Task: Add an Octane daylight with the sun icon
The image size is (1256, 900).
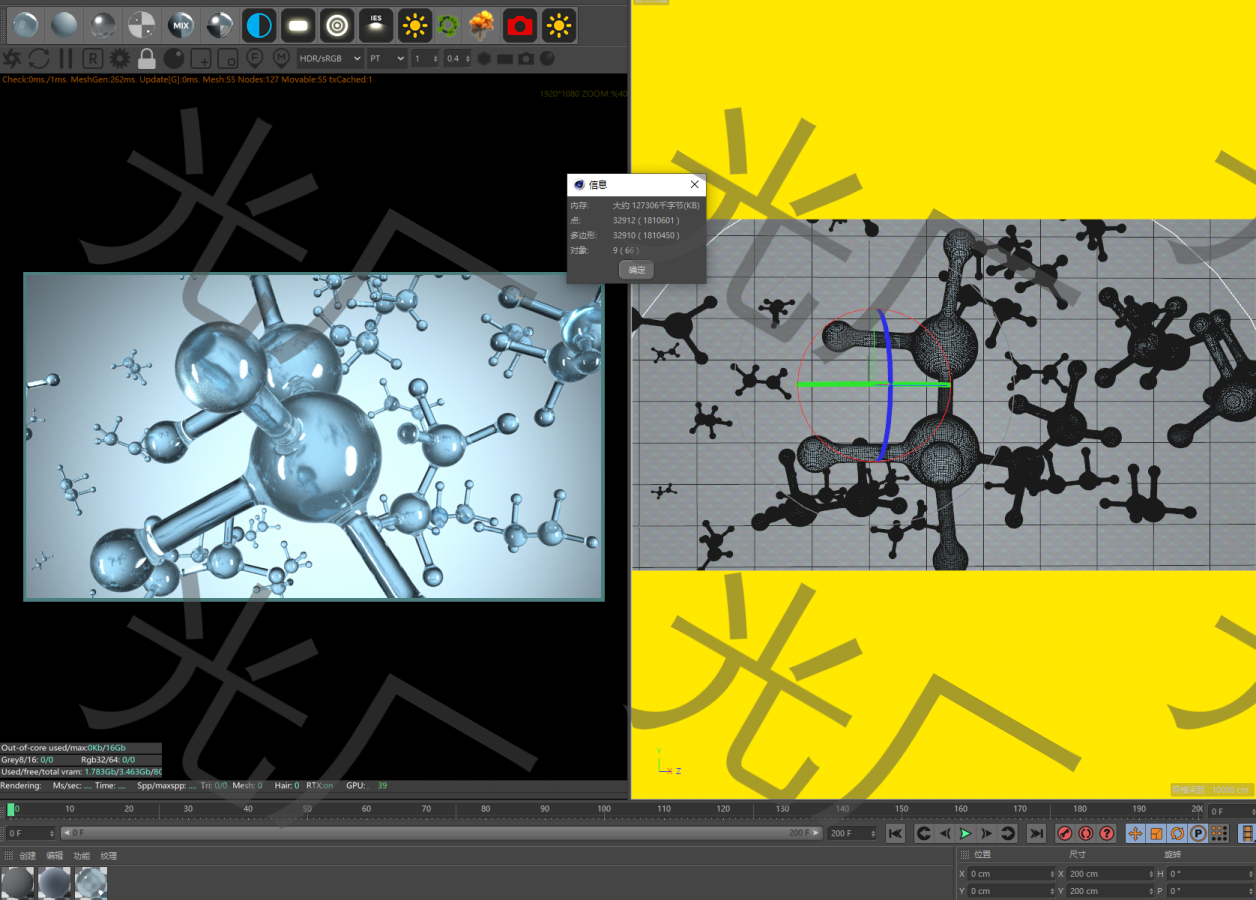Action: pos(414,25)
